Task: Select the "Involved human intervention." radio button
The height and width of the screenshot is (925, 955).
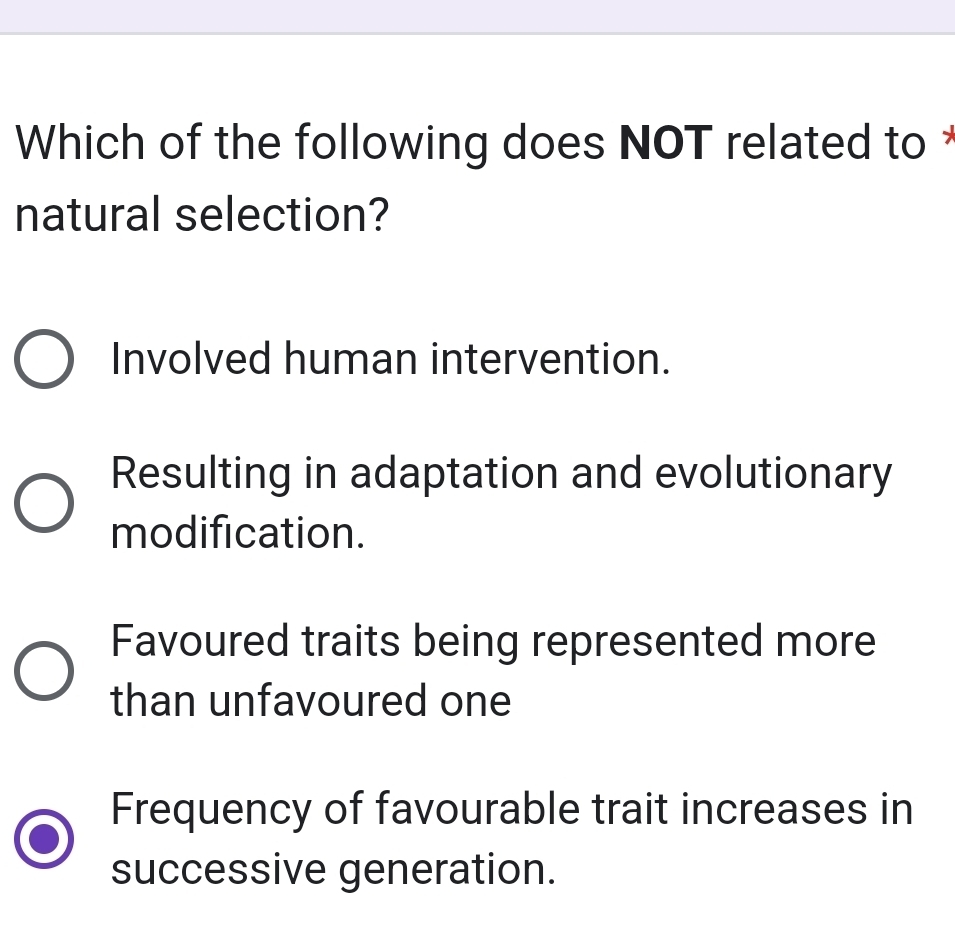Action: pyautogui.click(x=43, y=359)
